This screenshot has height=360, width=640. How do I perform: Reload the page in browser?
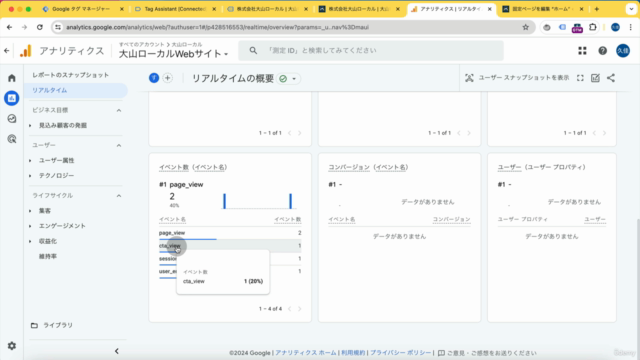click(40, 27)
